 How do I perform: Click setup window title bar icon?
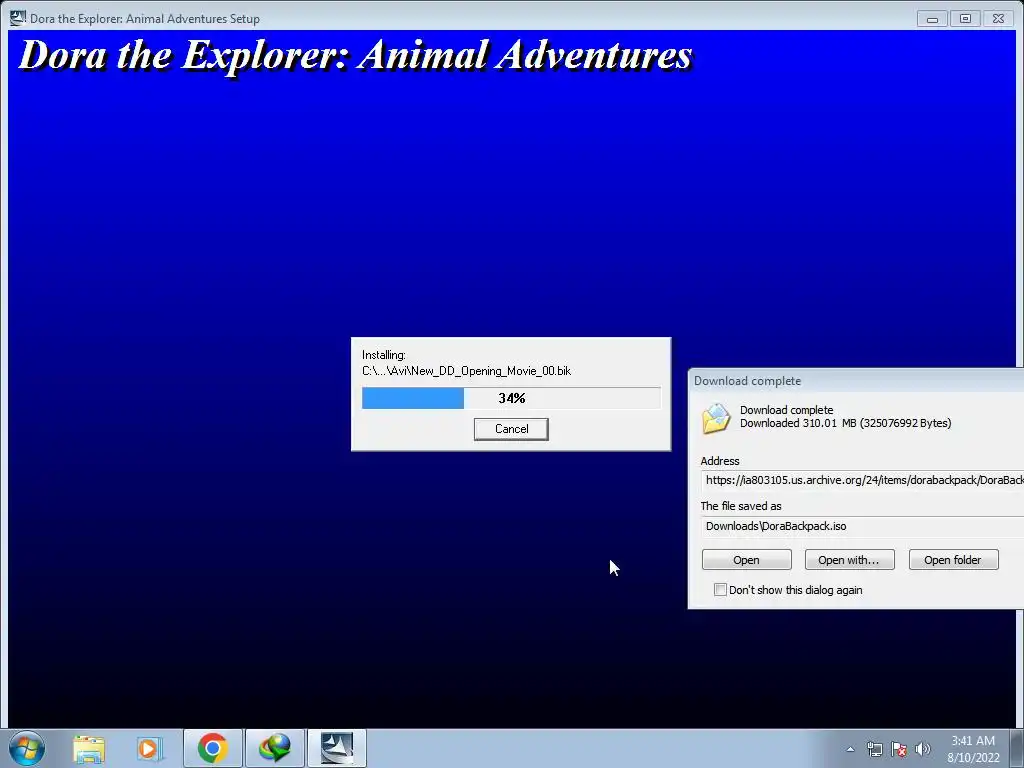(18, 18)
